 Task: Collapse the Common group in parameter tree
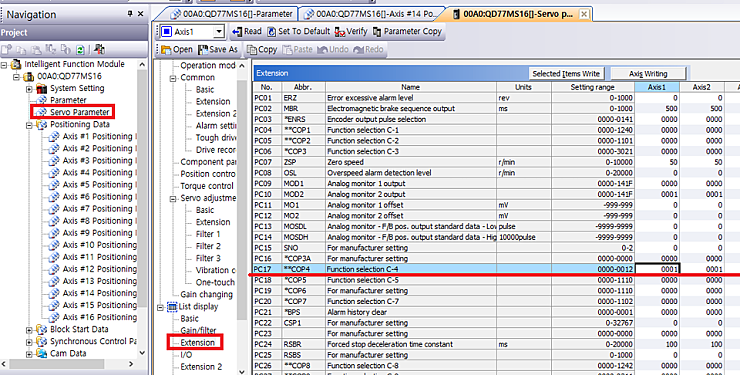[x=173, y=78]
